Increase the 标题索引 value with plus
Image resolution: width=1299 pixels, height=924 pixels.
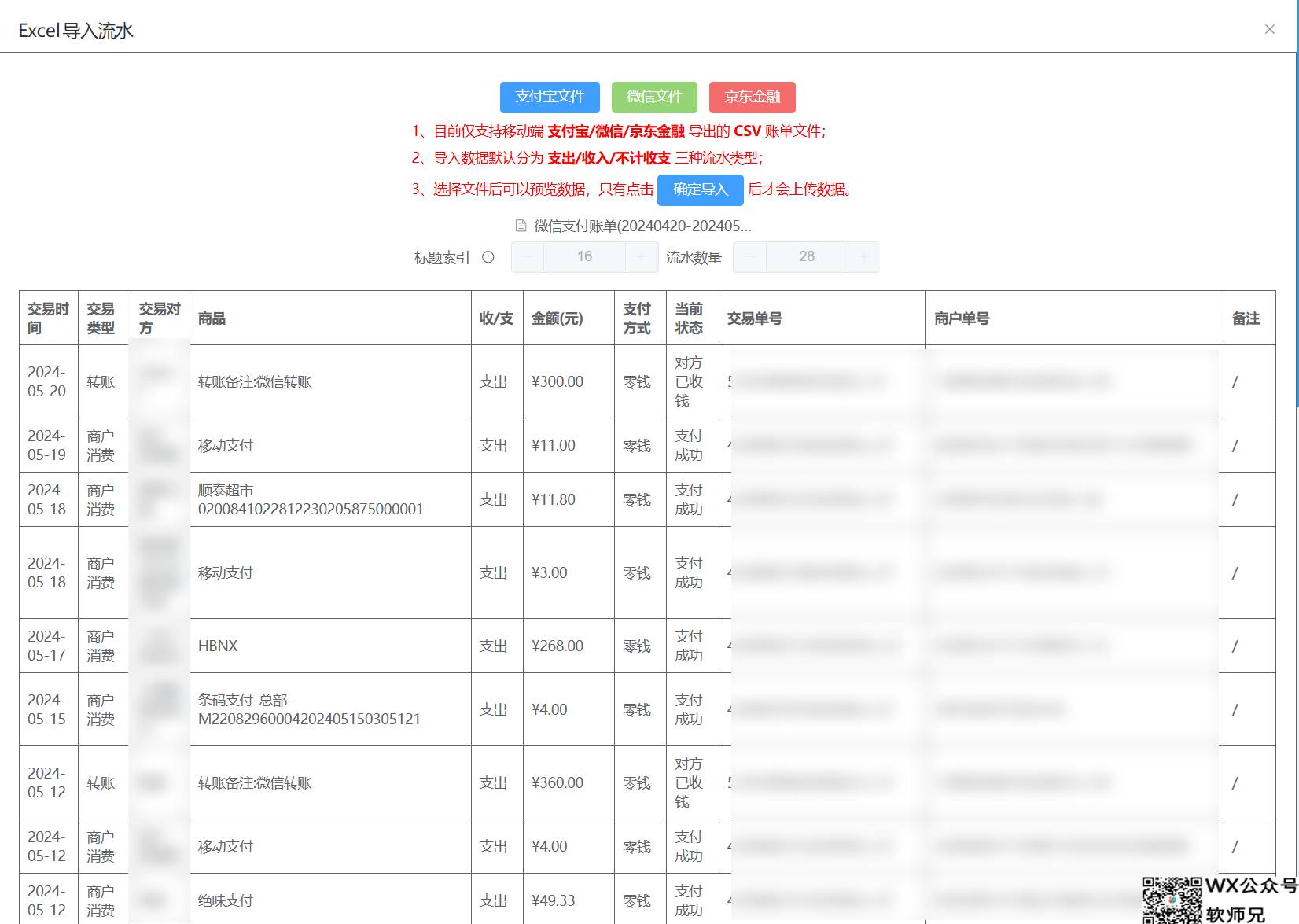coord(642,256)
